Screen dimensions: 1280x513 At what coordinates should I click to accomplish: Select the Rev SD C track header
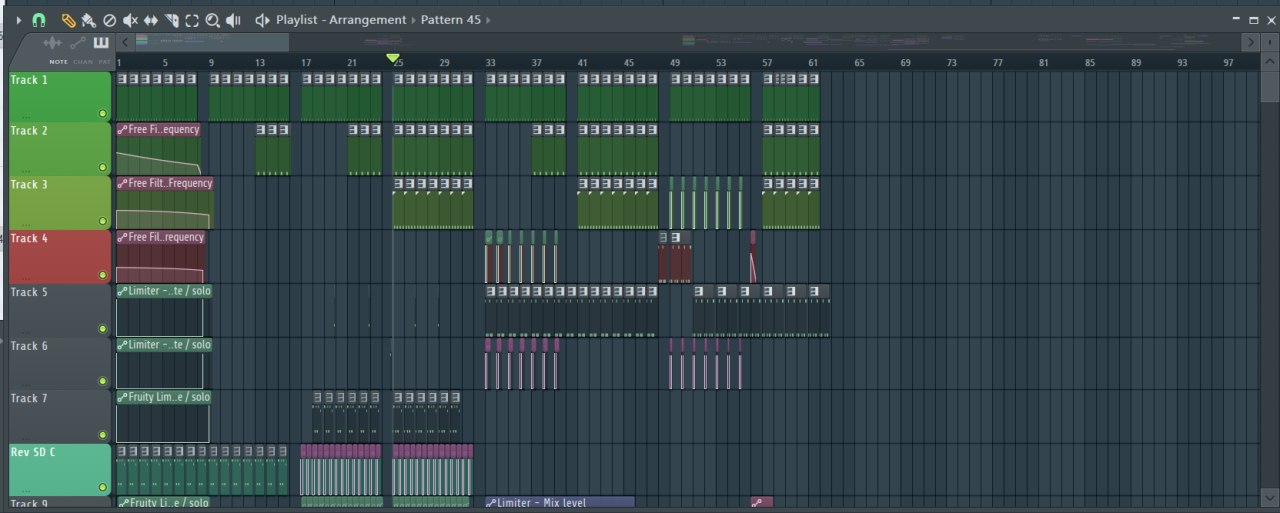click(59, 470)
